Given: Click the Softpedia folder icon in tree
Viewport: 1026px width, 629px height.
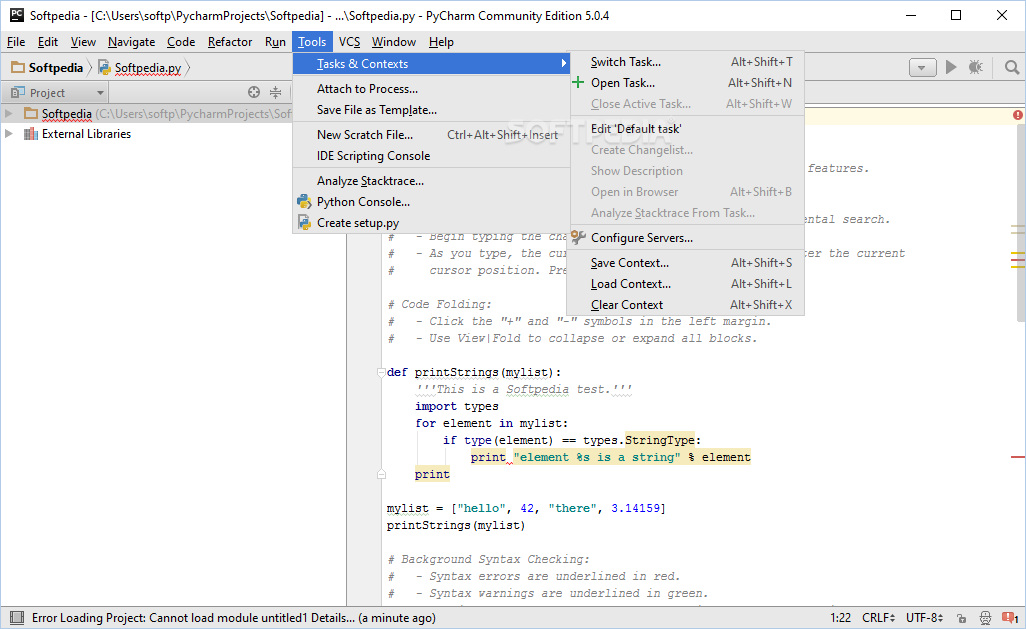Looking at the screenshot, I should pos(31,114).
